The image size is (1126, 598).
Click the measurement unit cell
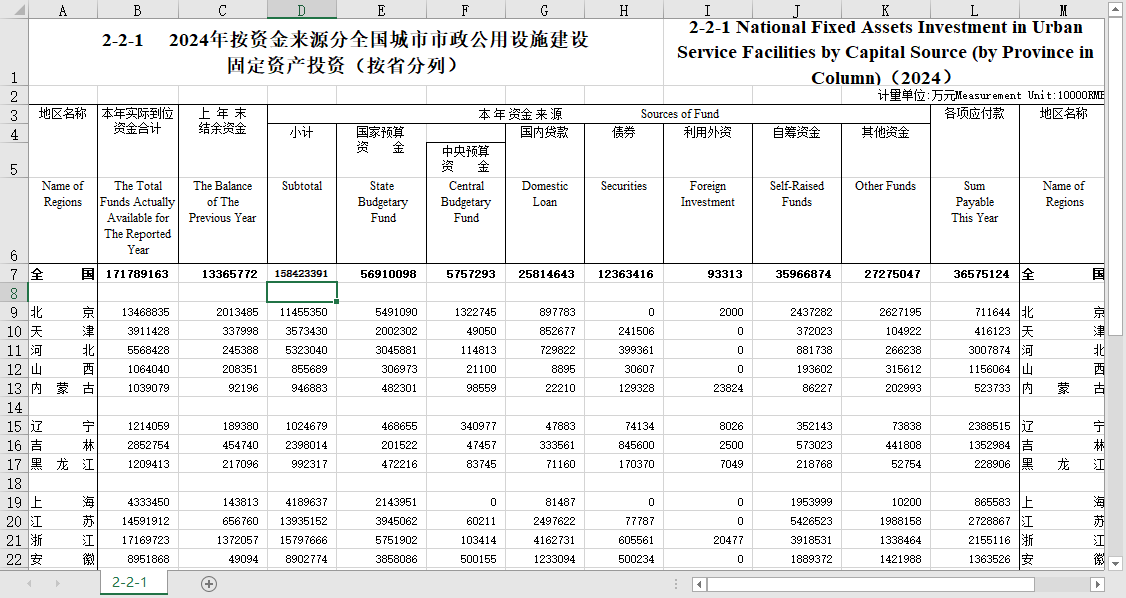point(990,95)
